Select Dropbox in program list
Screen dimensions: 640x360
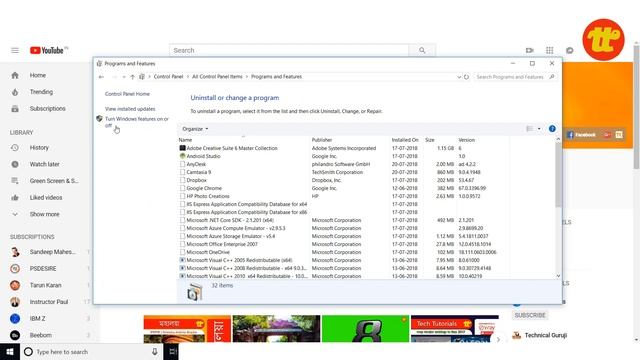tap(196, 180)
